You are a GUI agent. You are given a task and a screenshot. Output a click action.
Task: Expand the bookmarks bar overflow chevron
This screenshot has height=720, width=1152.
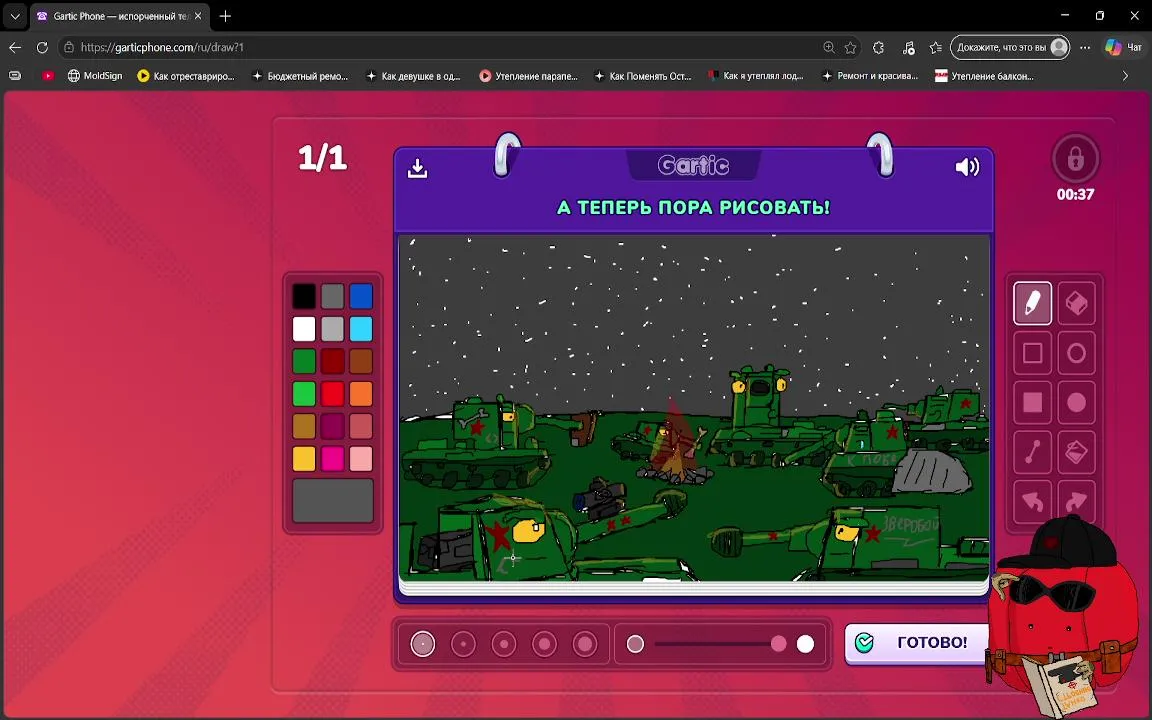click(x=1125, y=76)
